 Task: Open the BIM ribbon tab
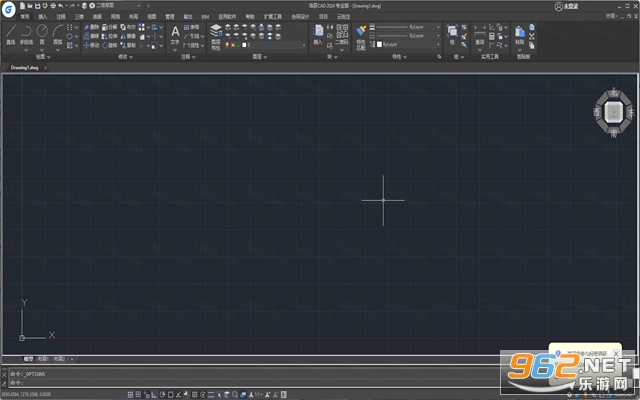[x=205, y=17]
